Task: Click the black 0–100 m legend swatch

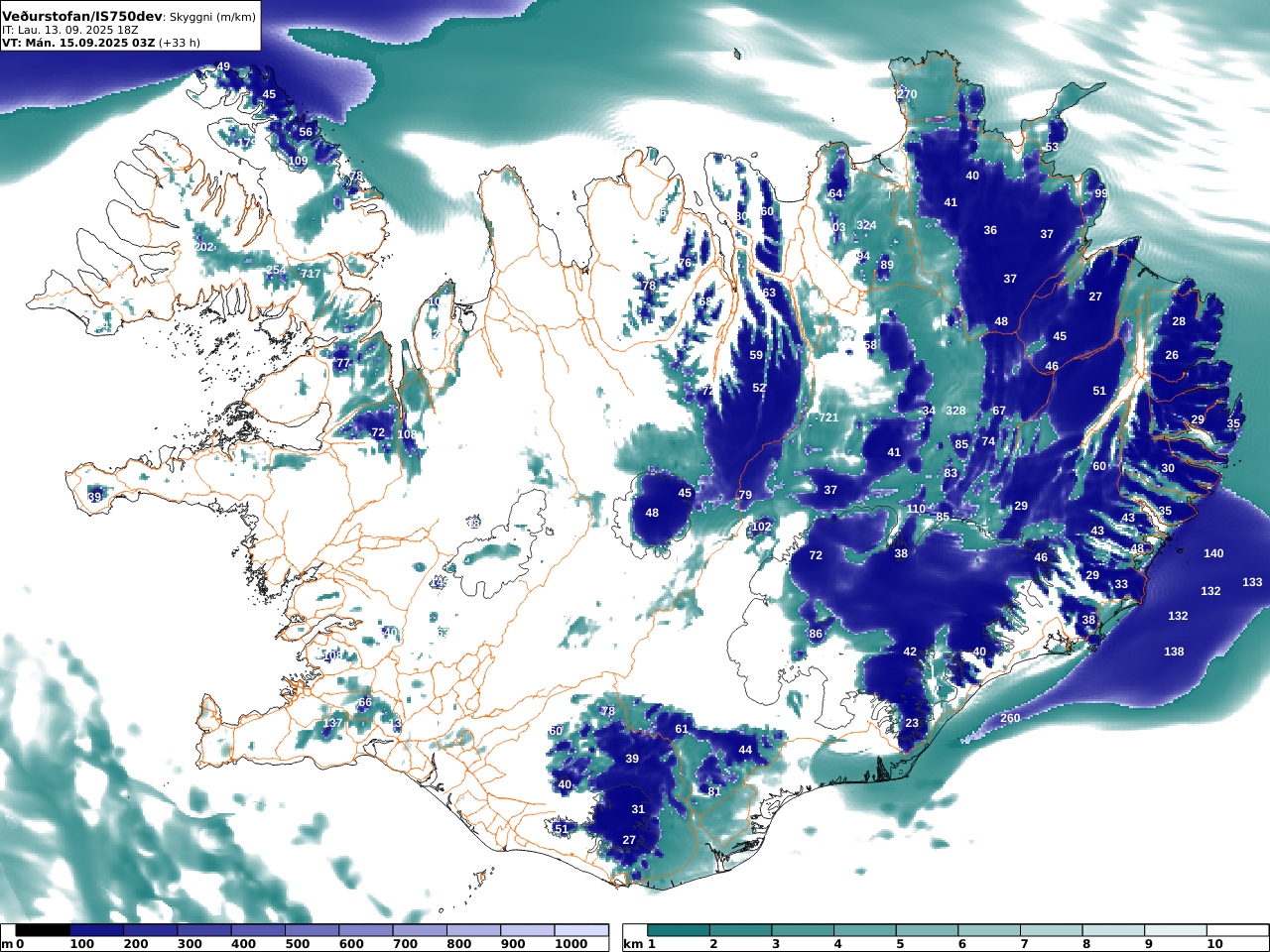Action: (x=43, y=930)
